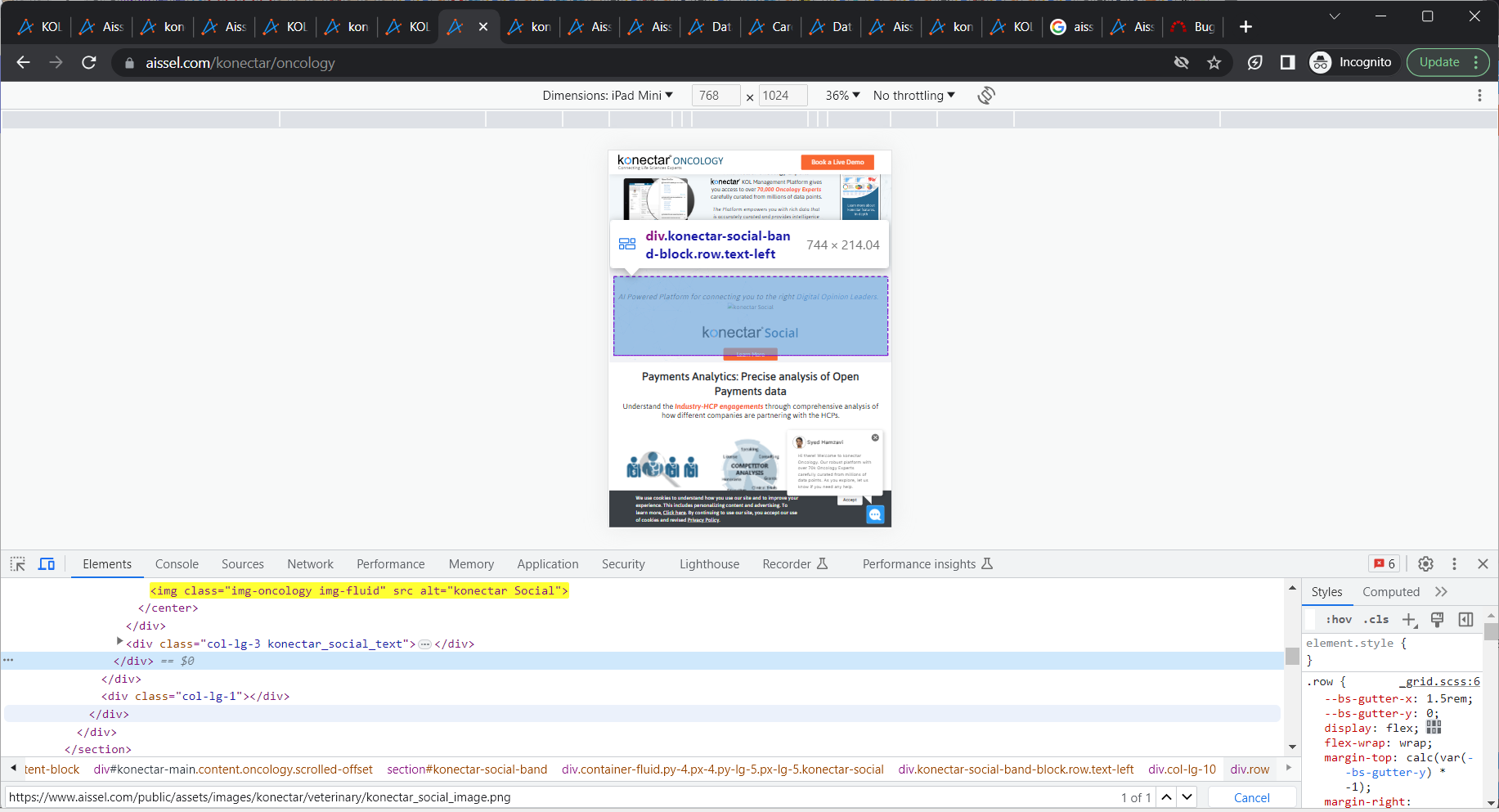Open a new tab with the plus icon
Image resolution: width=1499 pixels, height=812 pixels.
coord(1245,27)
